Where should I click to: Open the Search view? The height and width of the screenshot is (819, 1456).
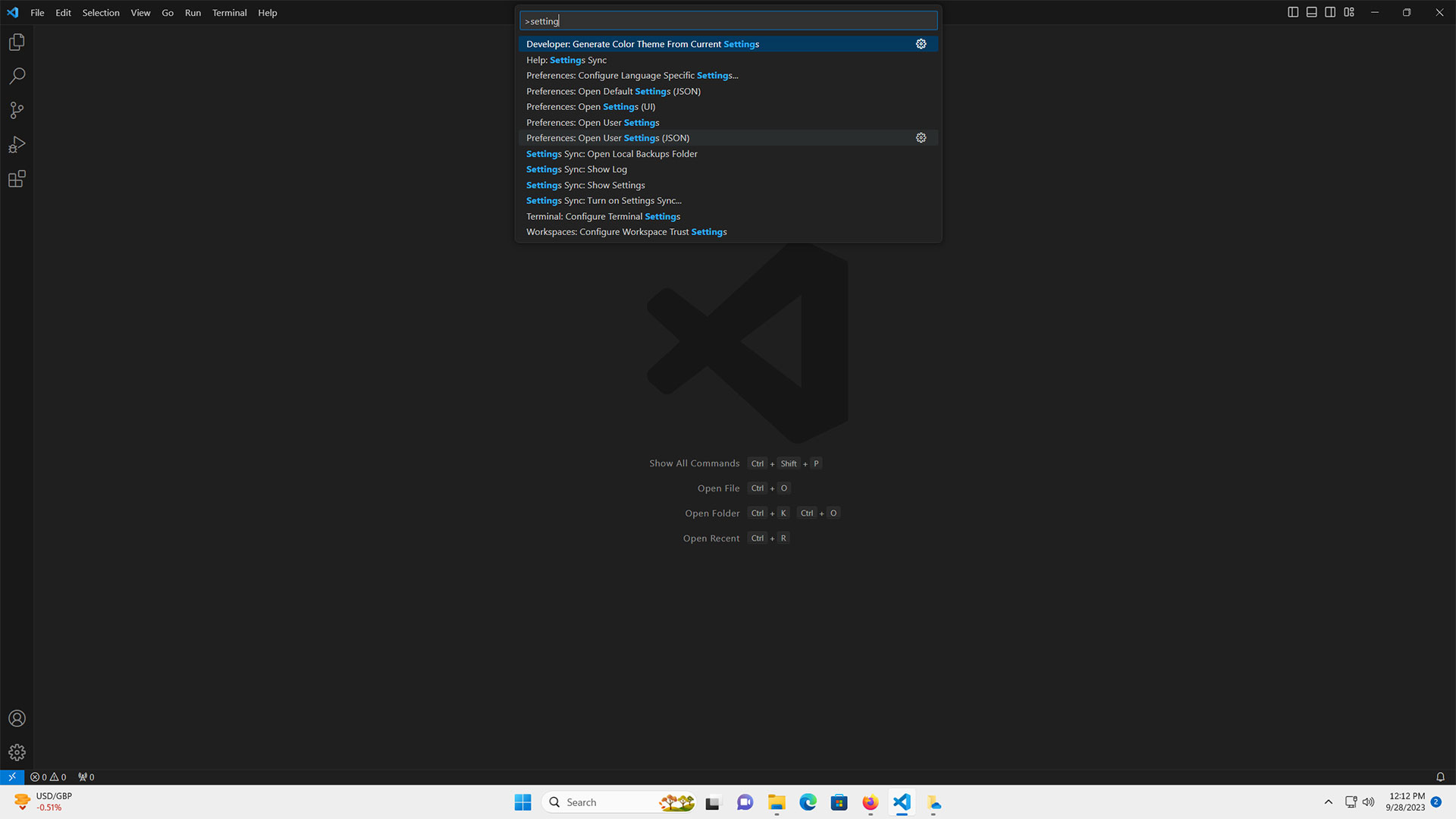click(17, 76)
